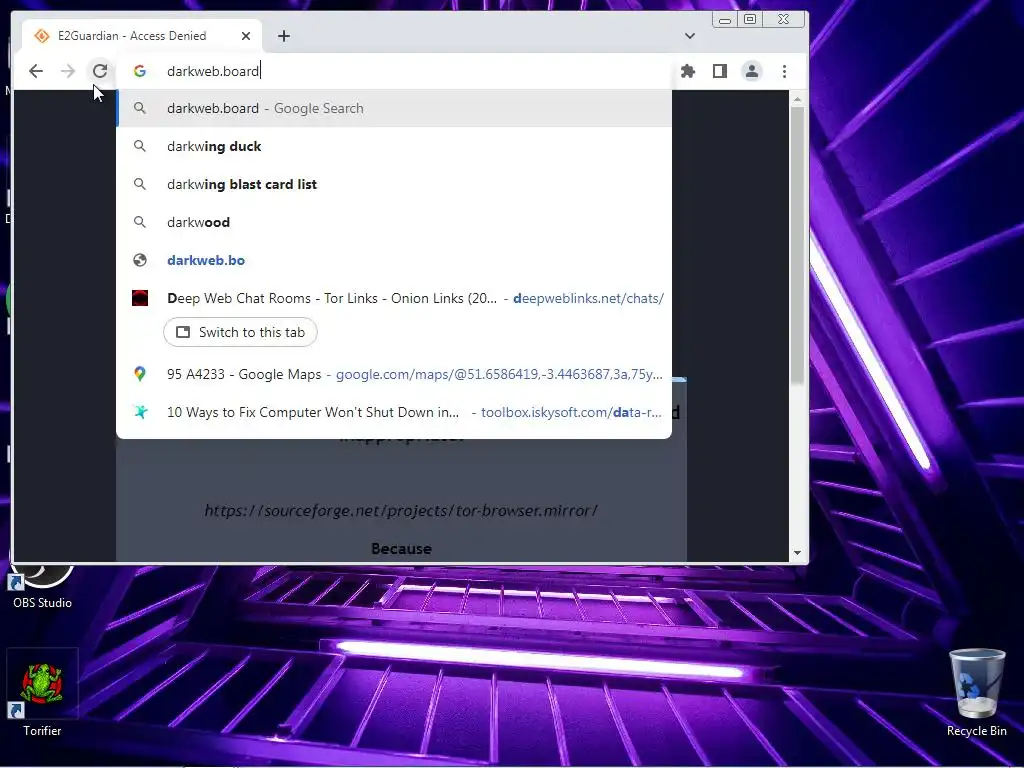Screen dimensions: 1024x768
Task: Open the 95 A4233 Google Maps suggestion
Action: (x=394, y=374)
